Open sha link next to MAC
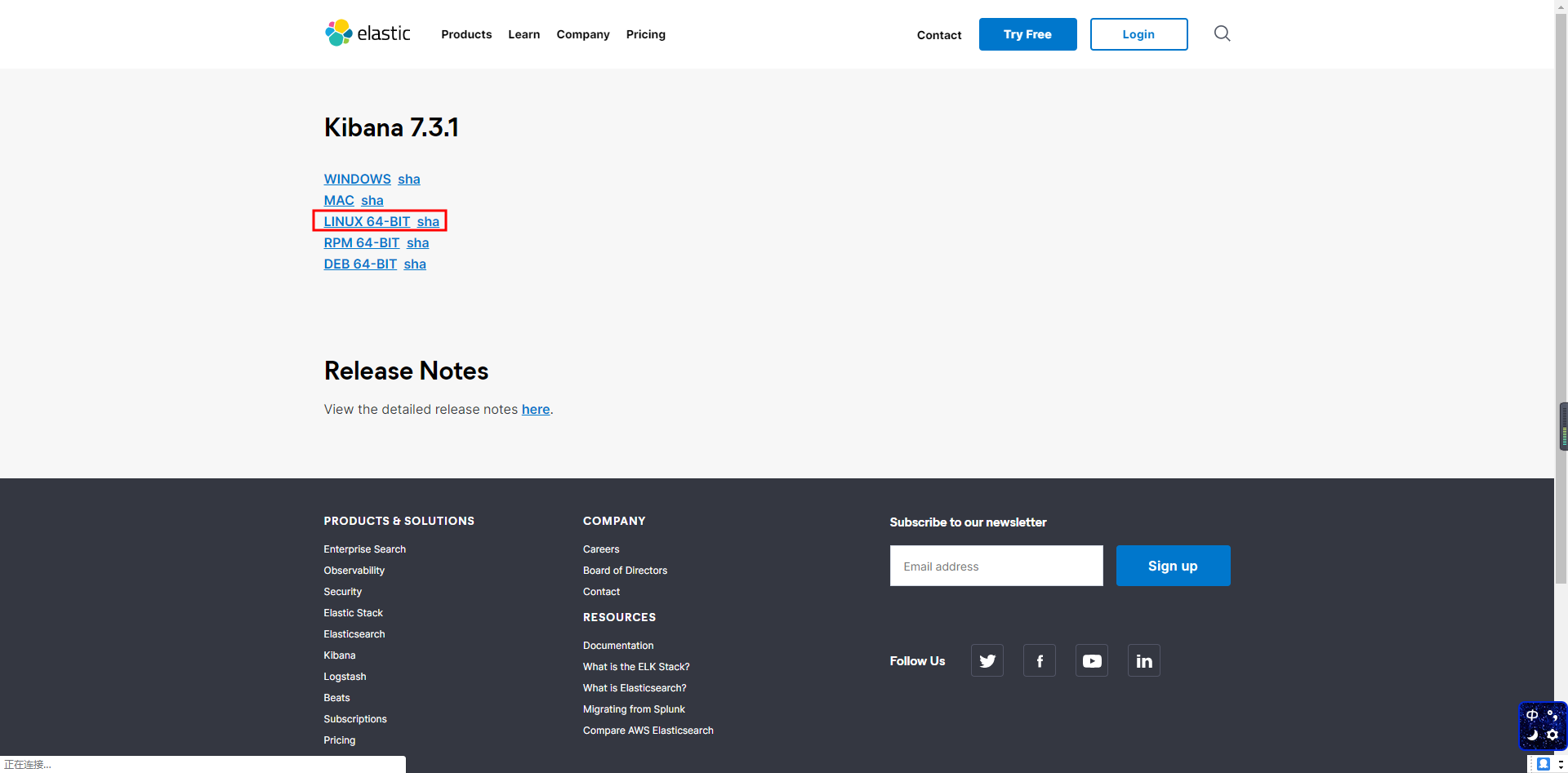 (372, 200)
